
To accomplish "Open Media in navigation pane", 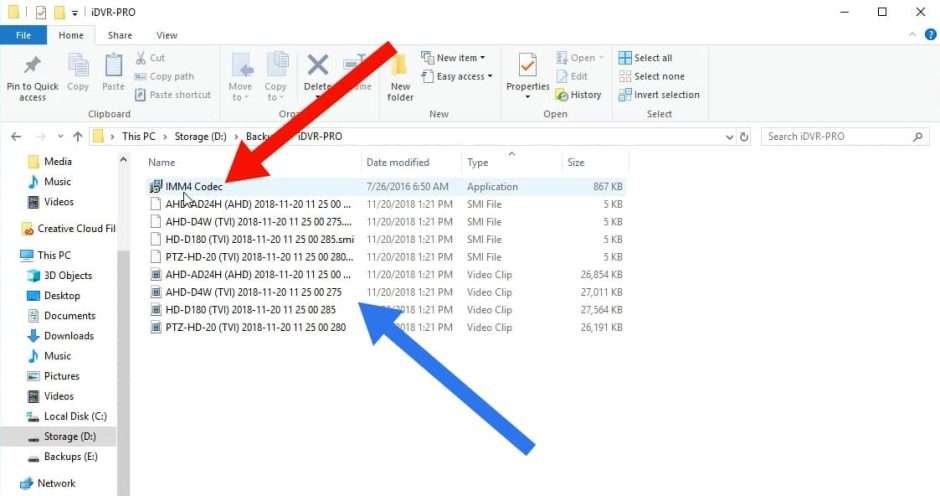I will click(x=50, y=161).
